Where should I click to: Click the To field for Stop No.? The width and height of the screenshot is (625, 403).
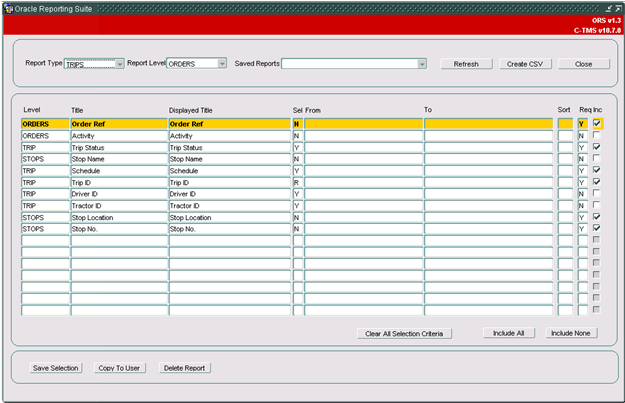(x=488, y=229)
